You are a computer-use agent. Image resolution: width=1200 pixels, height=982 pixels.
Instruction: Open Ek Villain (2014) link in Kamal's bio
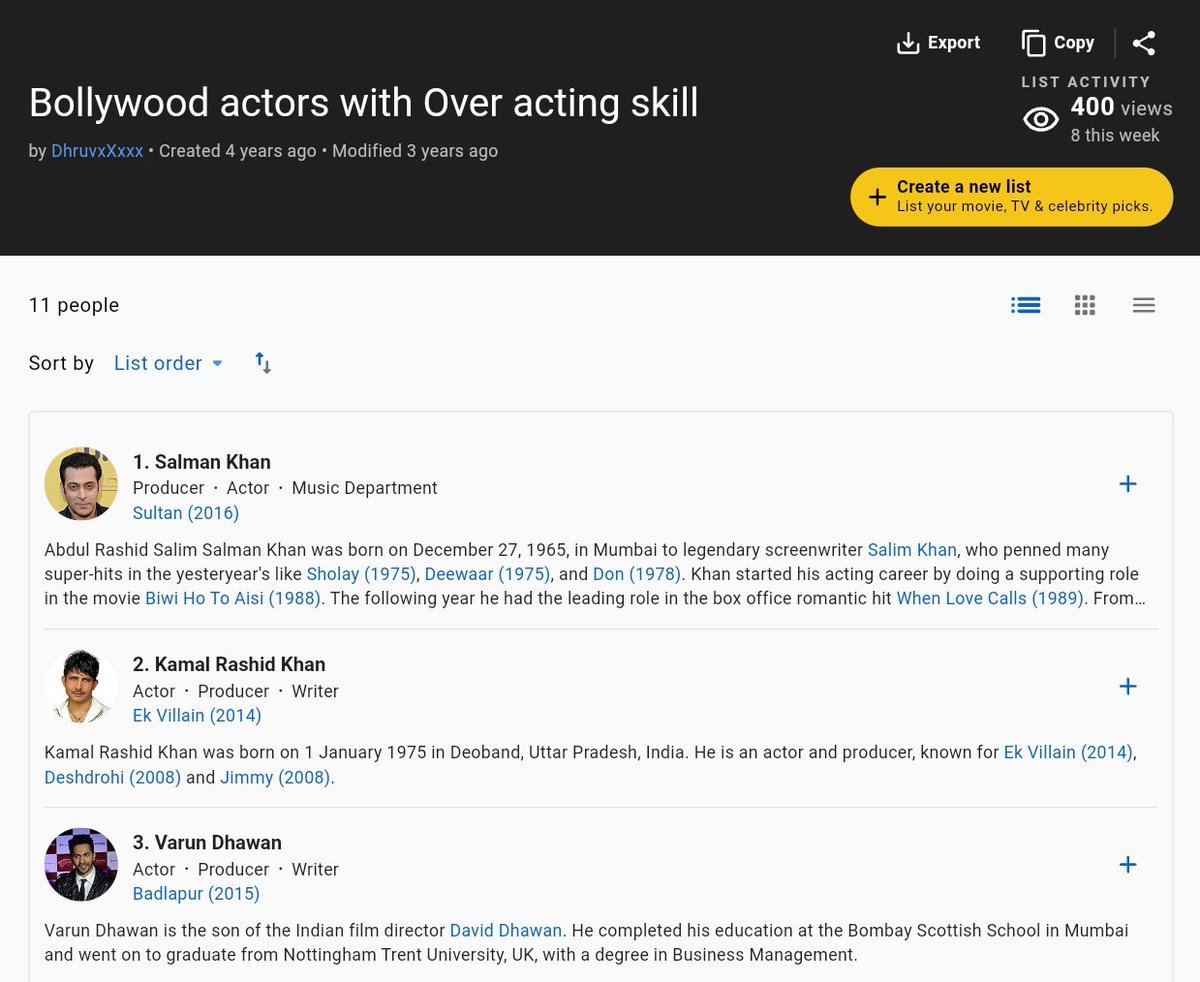click(1068, 752)
